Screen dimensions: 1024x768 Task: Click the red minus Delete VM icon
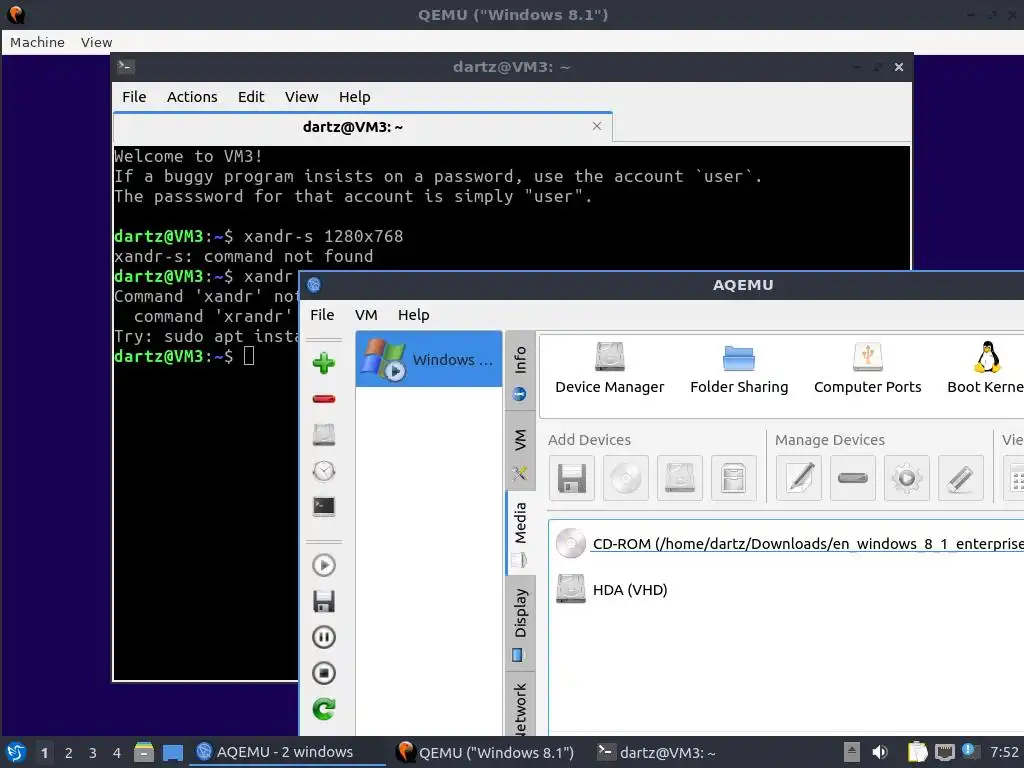pos(324,398)
